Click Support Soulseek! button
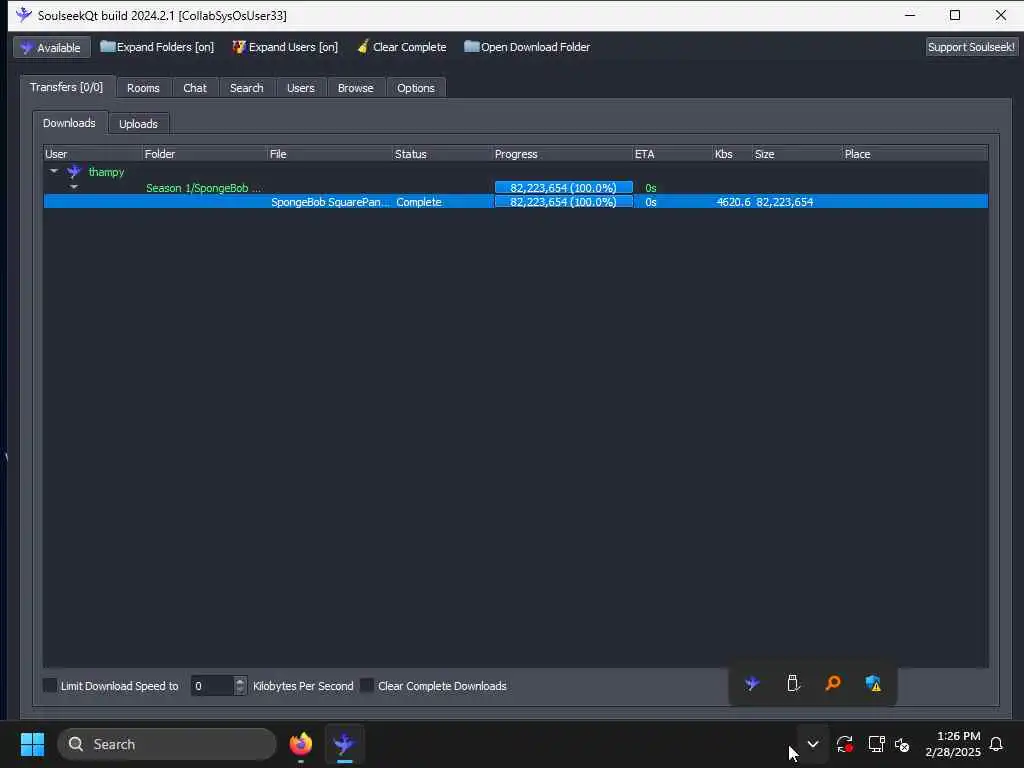 click(971, 47)
